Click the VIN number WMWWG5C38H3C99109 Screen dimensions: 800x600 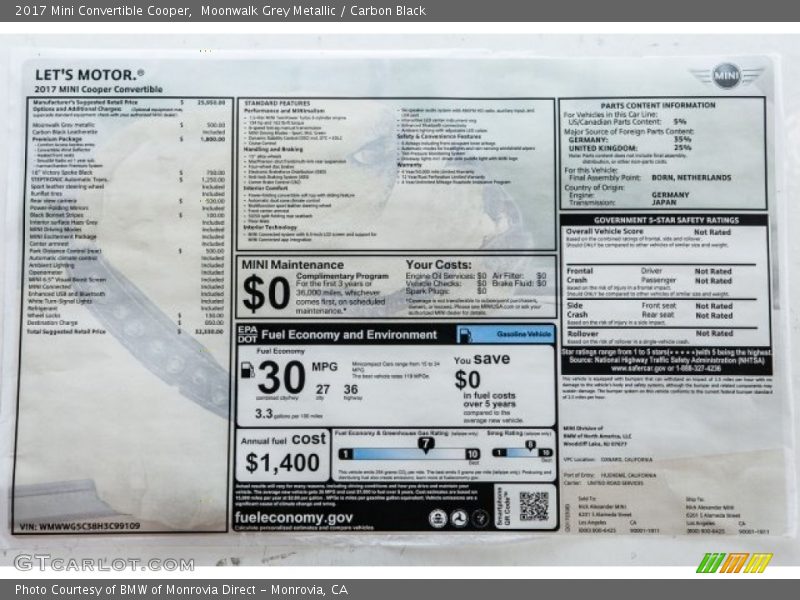(x=80, y=526)
